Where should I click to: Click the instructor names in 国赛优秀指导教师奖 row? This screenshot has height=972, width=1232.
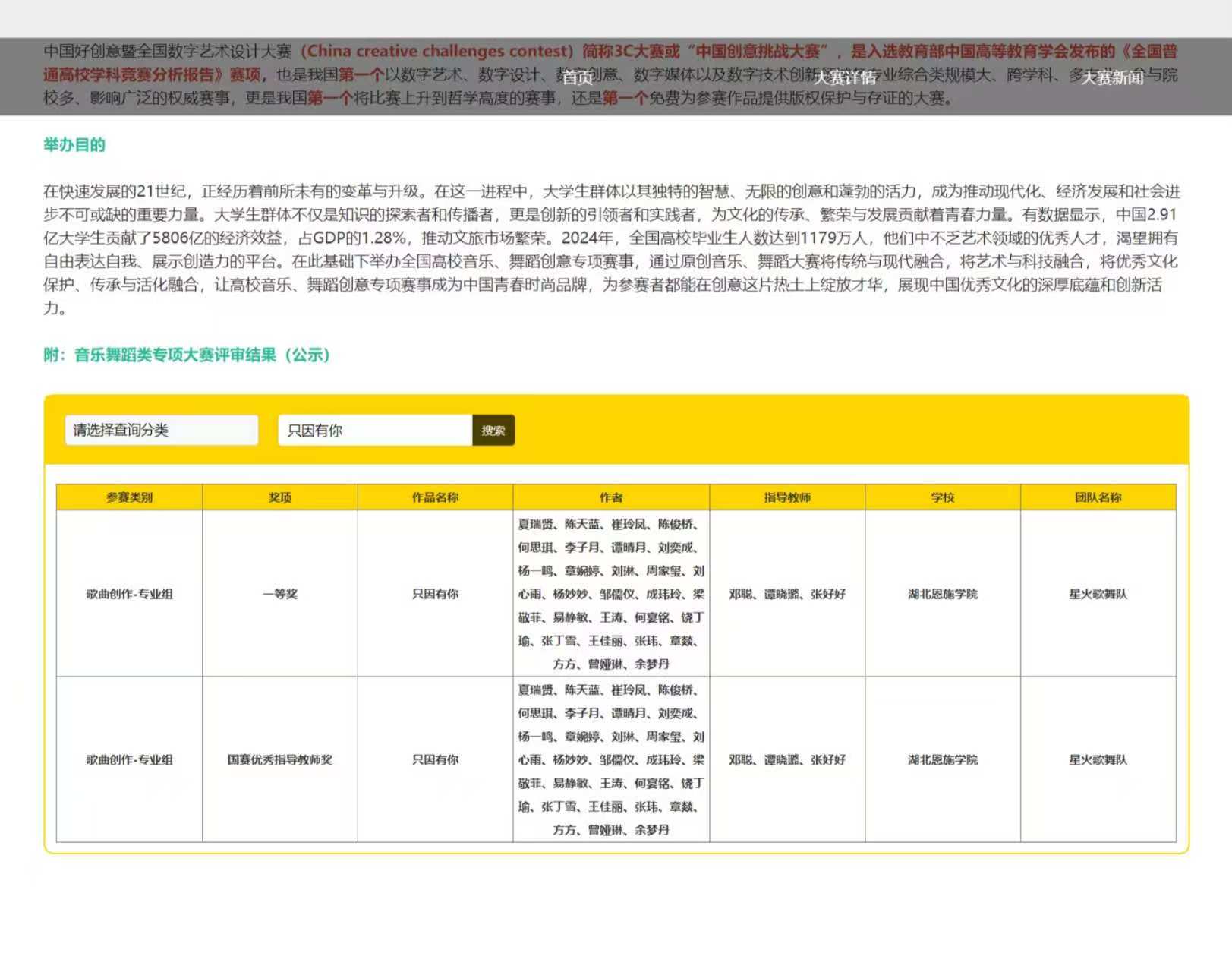click(x=787, y=759)
